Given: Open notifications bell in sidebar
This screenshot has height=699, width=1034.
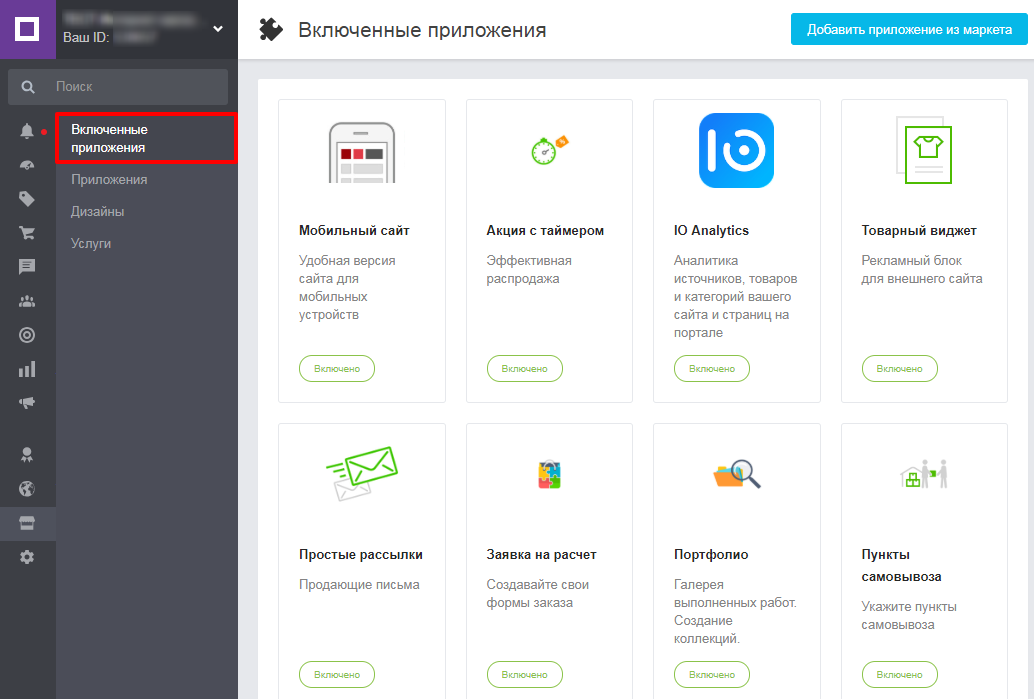Looking at the screenshot, I should (x=27, y=131).
